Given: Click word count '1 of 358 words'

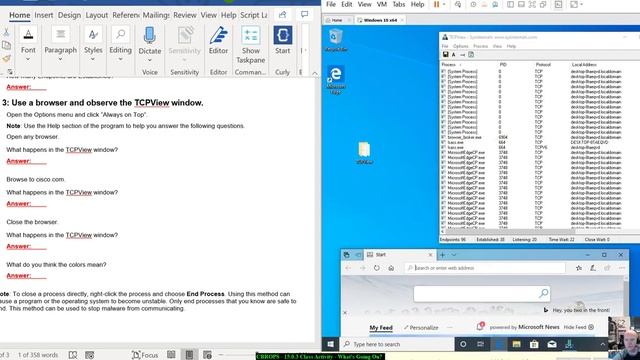Looking at the screenshot, I should 38,355.
